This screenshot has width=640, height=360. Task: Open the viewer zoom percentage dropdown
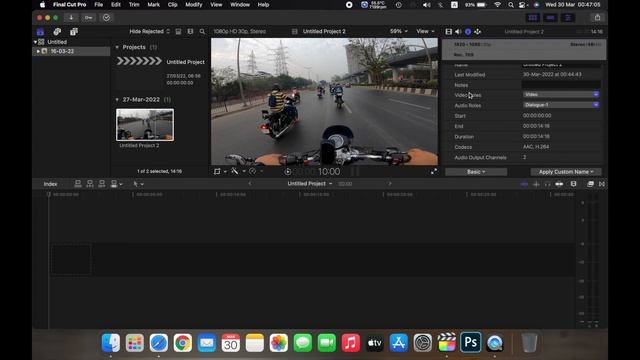point(398,31)
